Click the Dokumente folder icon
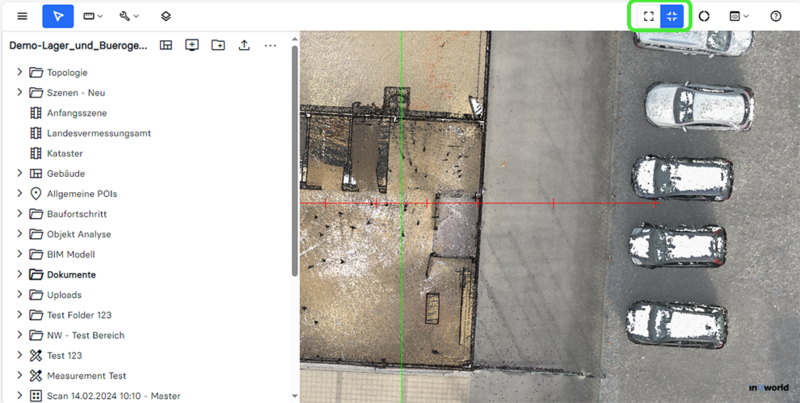This screenshot has width=800, height=403. [36, 274]
